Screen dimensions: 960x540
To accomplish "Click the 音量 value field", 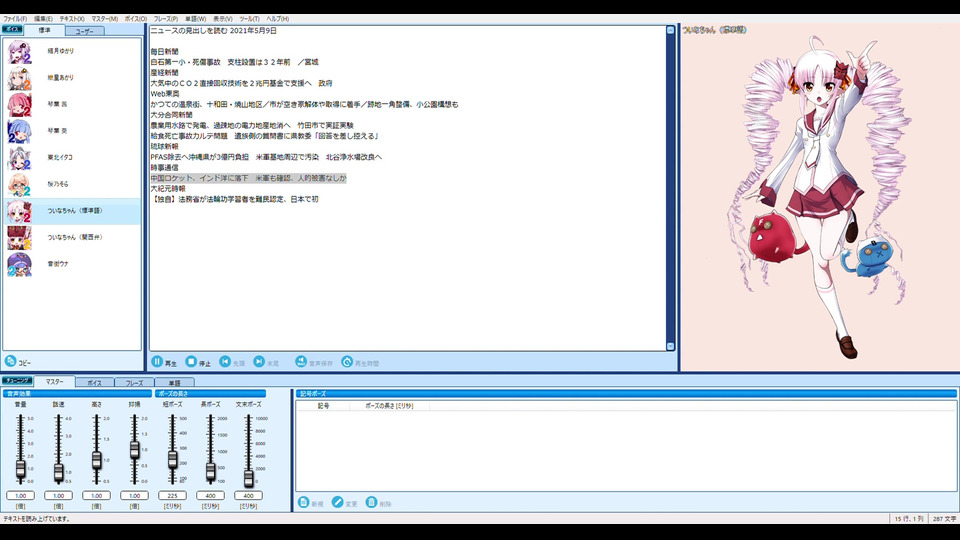I will (x=21, y=495).
